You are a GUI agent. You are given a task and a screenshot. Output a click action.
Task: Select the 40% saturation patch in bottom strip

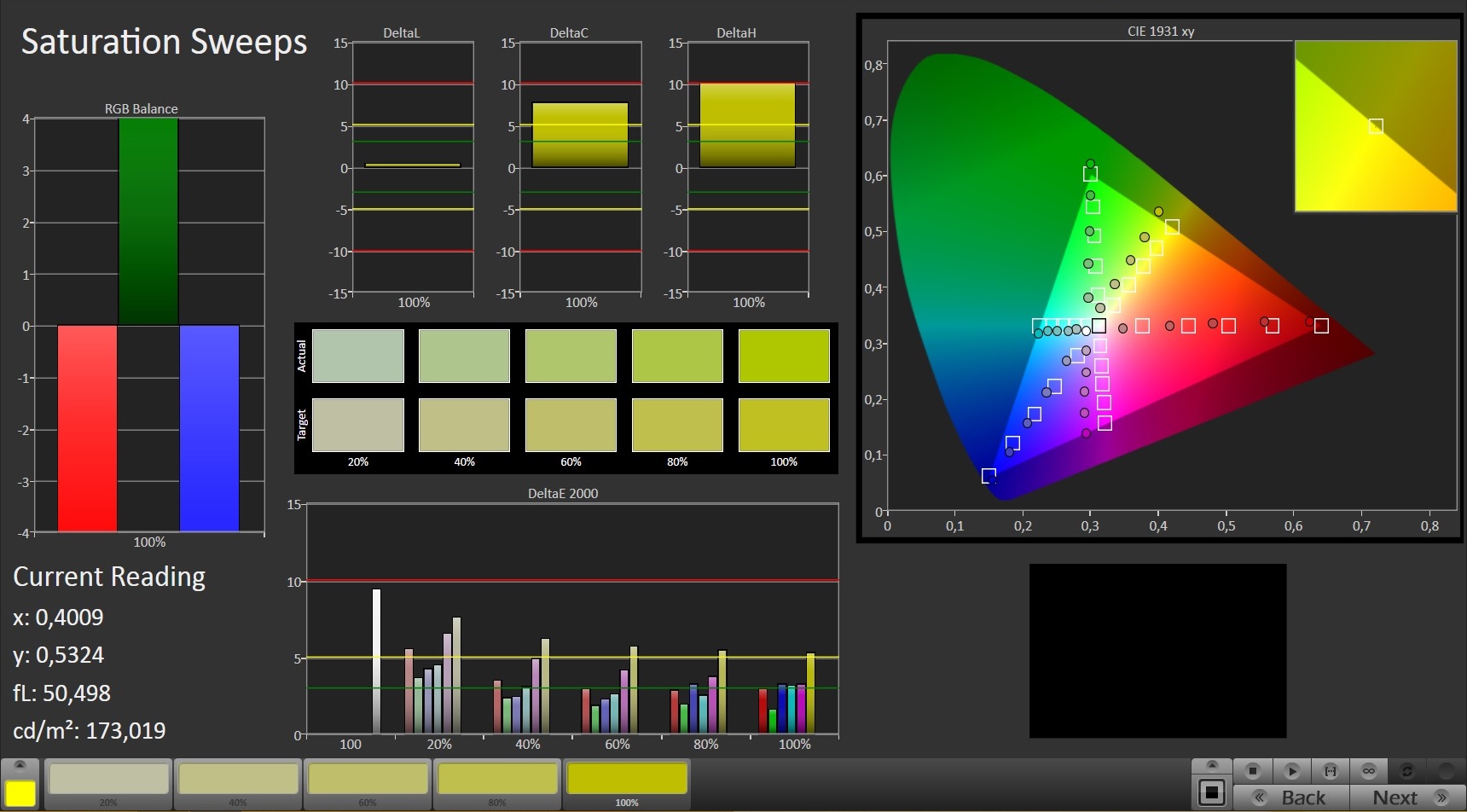click(238, 785)
